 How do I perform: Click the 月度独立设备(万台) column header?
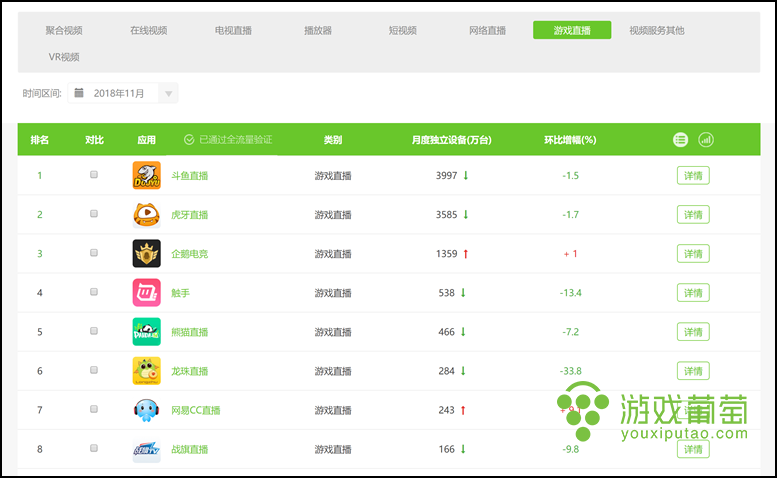(451, 140)
